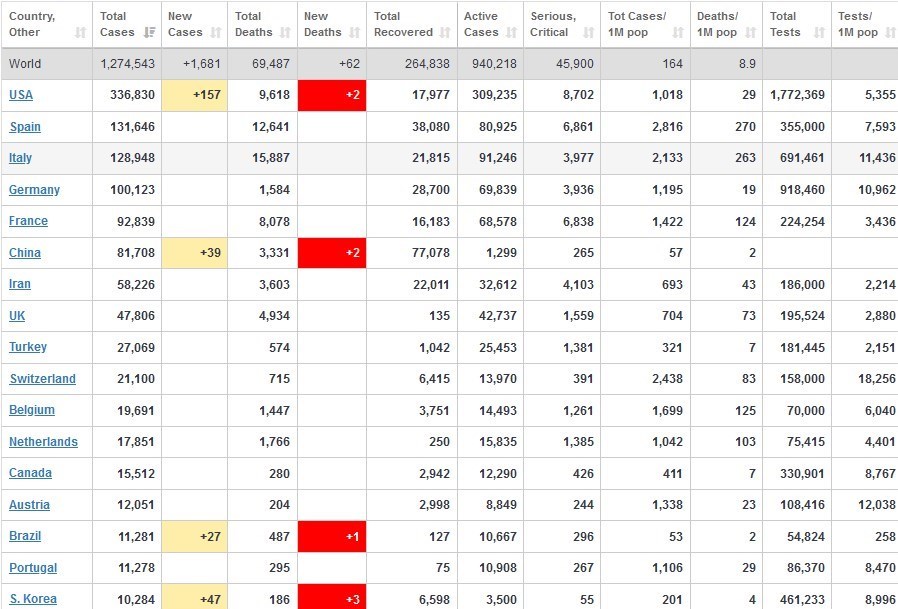Select Austria tests per million 12,038
Screen dimensions: 898x609
[x=877, y=505]
